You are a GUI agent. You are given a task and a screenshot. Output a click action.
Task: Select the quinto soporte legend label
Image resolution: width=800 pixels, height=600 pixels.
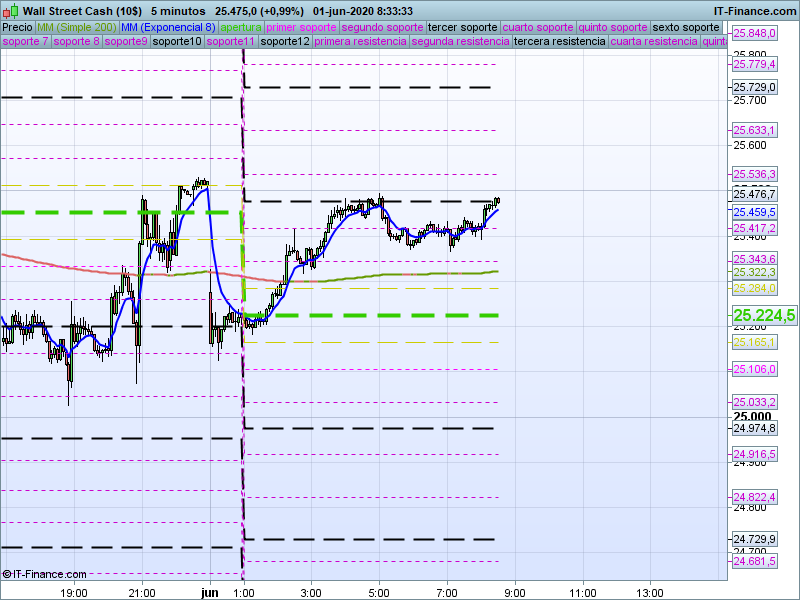(613, 28)
